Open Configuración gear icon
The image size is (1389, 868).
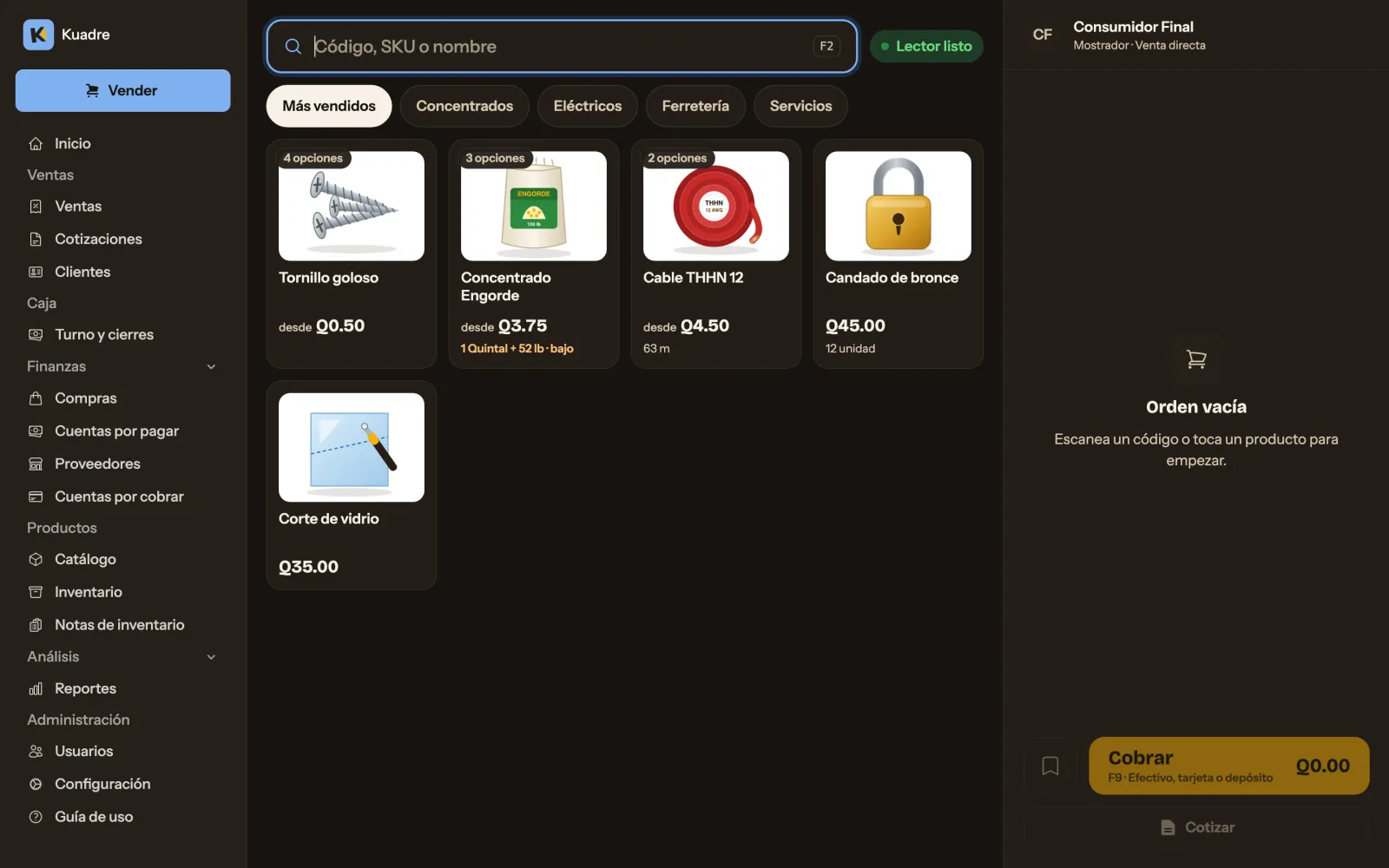(36, 784)
